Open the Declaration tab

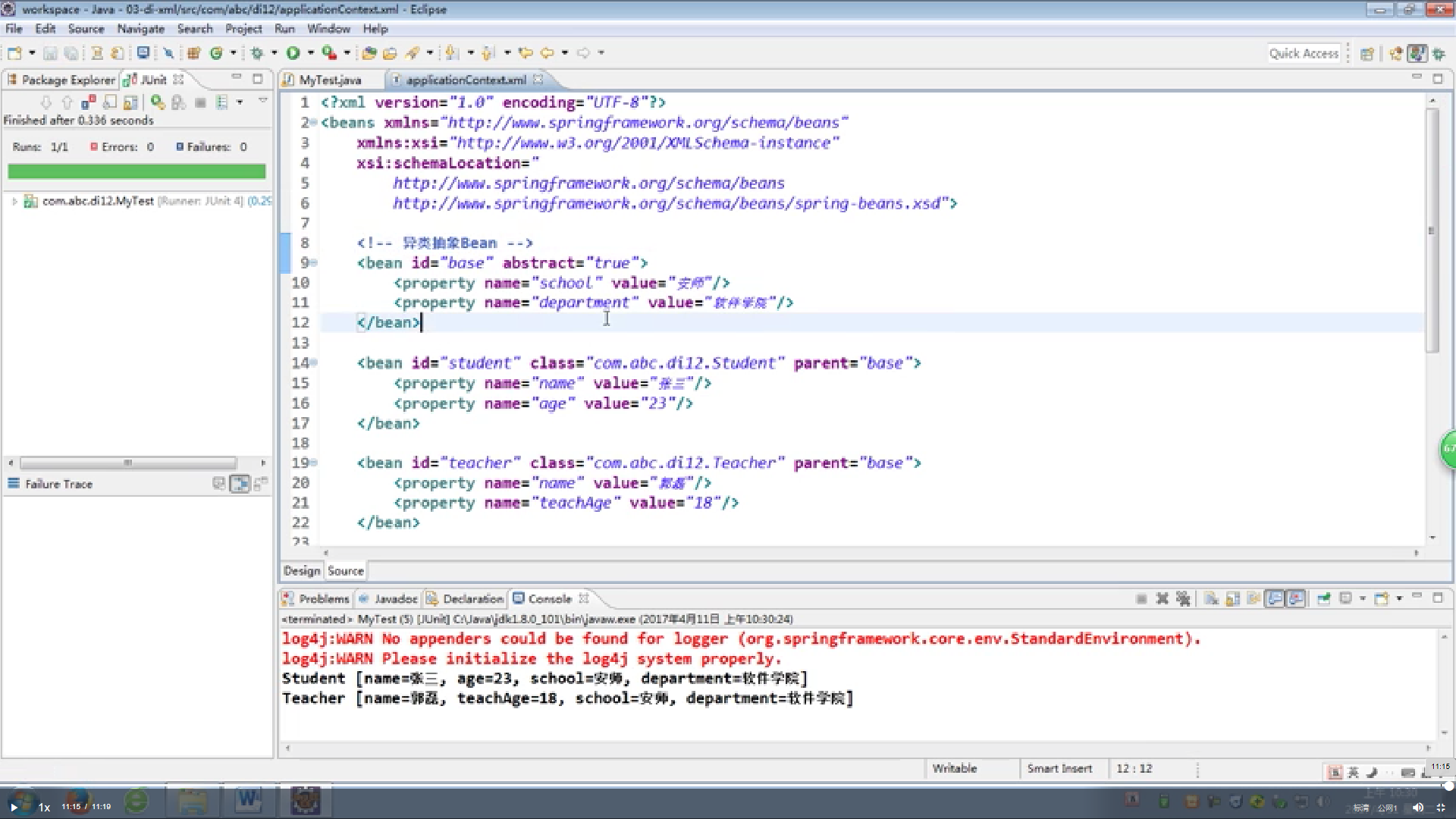[465, 599]
